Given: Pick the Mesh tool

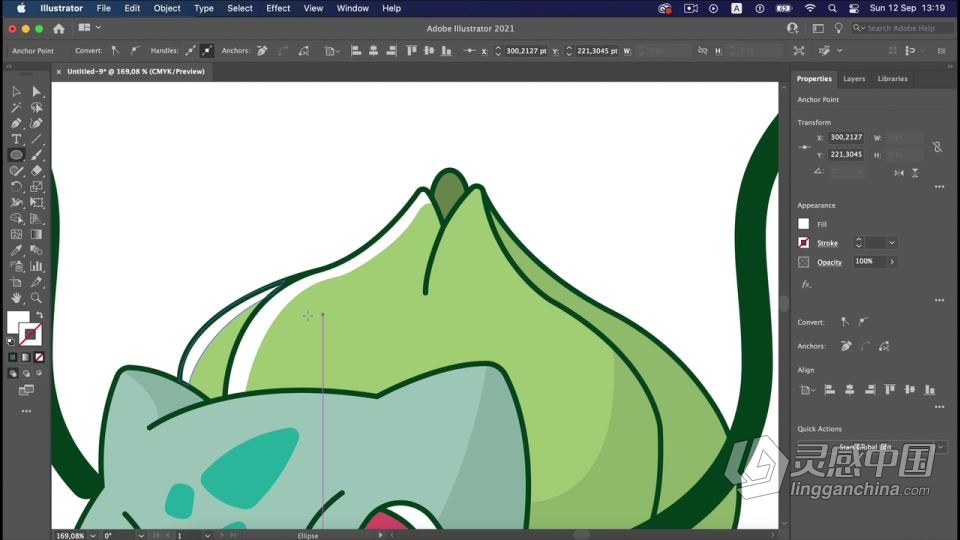Looking at the screenshot, I should click(17, 234).
